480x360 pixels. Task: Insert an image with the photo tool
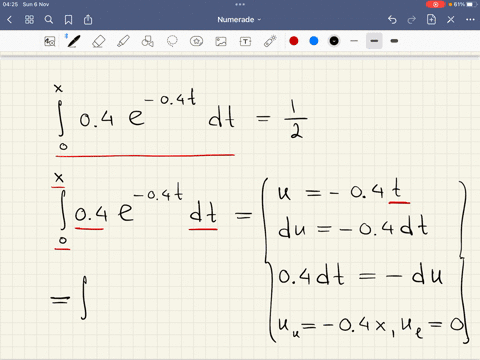221,41
